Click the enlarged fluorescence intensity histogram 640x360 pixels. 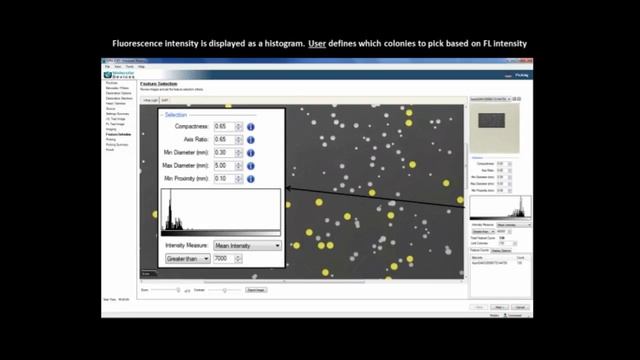221,212
